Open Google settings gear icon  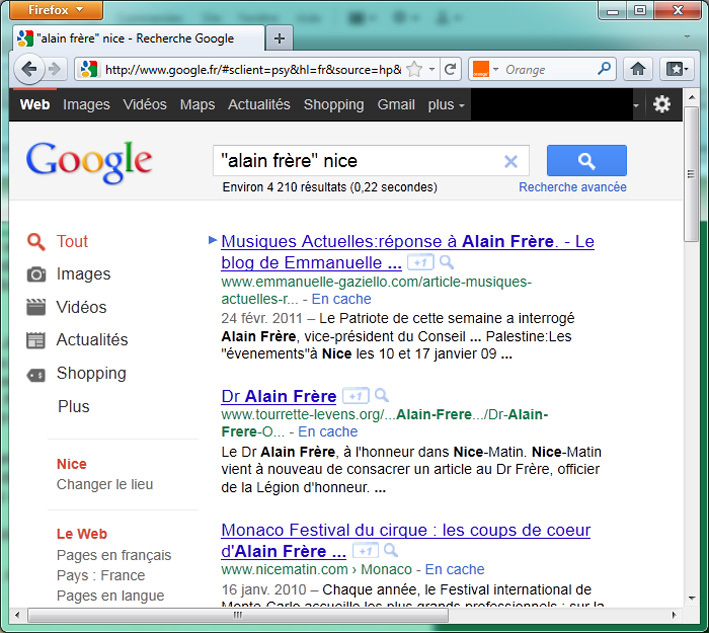pyautogui.click(x=662, y=104)
